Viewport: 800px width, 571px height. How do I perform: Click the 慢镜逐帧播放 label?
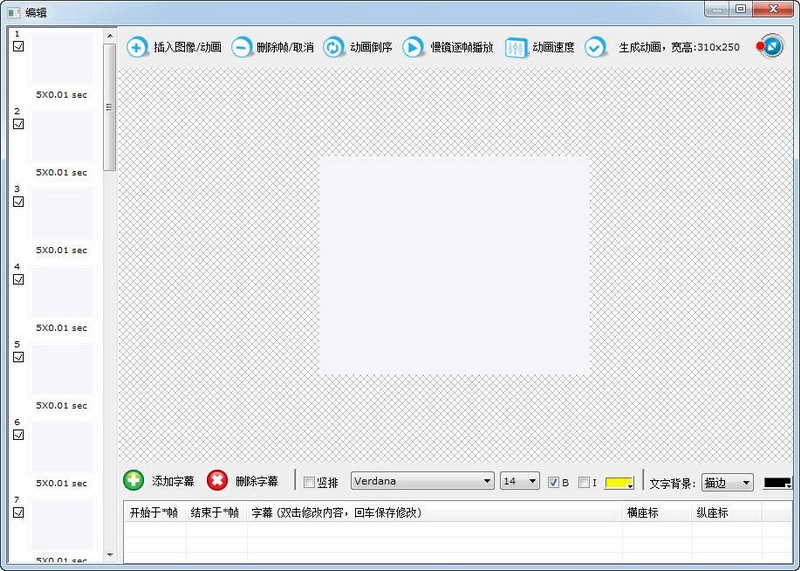[x=462, y=47]
